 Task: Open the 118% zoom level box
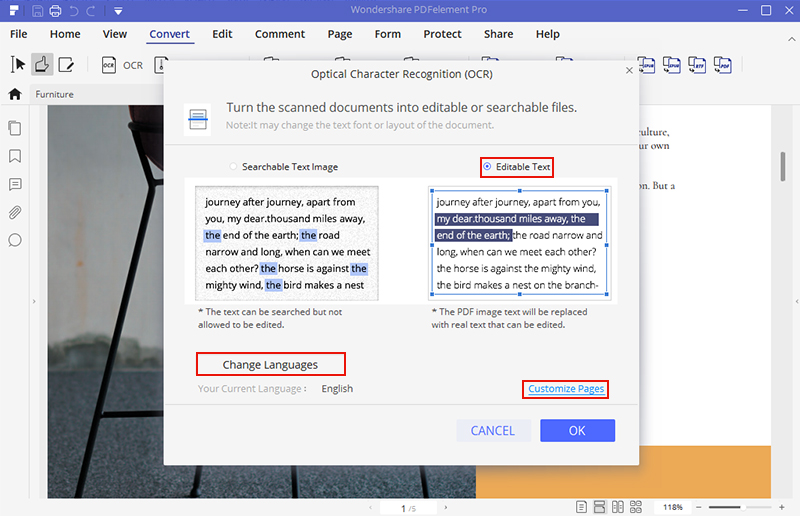[x=673, y=507]
